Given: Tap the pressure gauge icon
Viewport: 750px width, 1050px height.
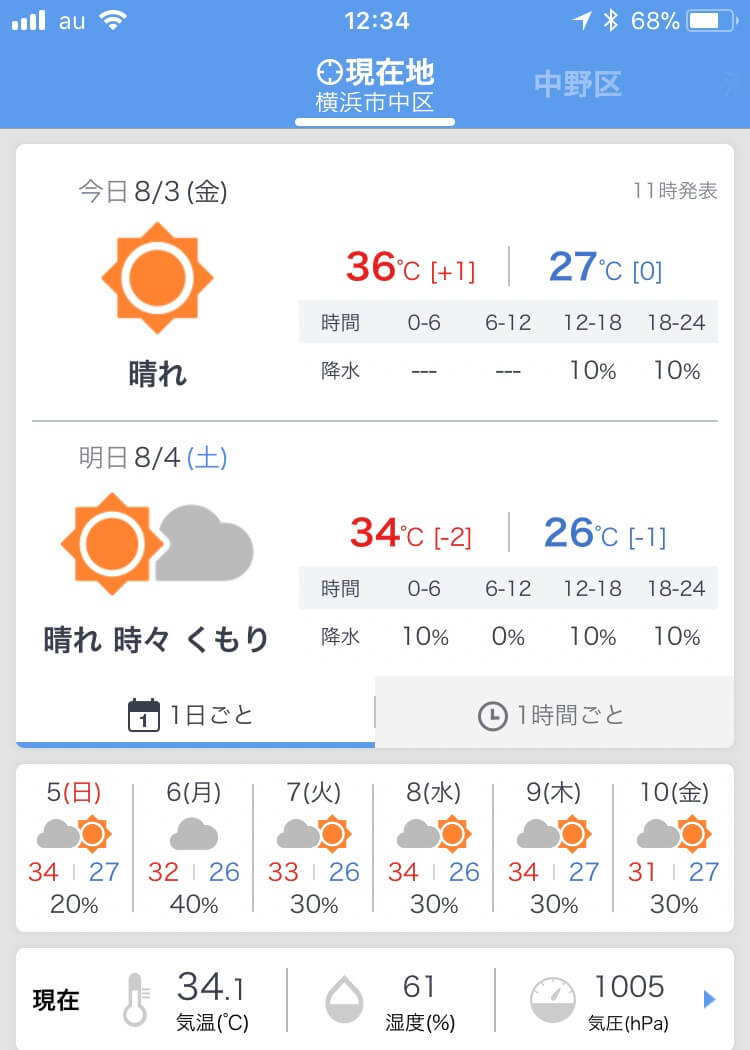Looking at the screenshot, I should coord(552,999).
